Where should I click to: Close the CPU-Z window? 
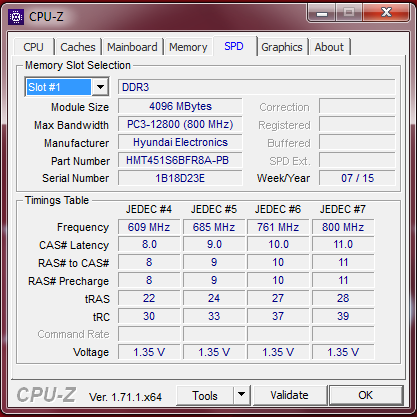pos(386,13)
